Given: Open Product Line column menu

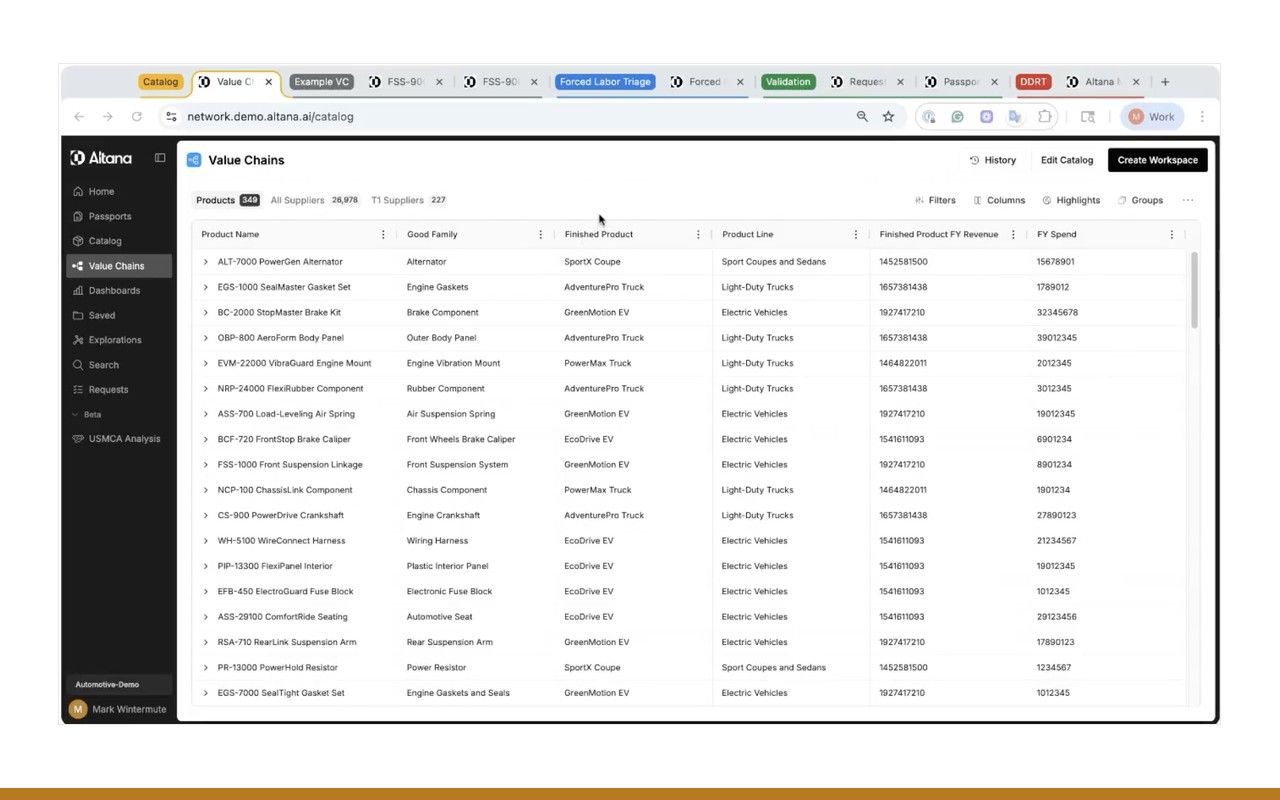Looking at the screenshot, I should pyautogui.click(x=856, y=235).
